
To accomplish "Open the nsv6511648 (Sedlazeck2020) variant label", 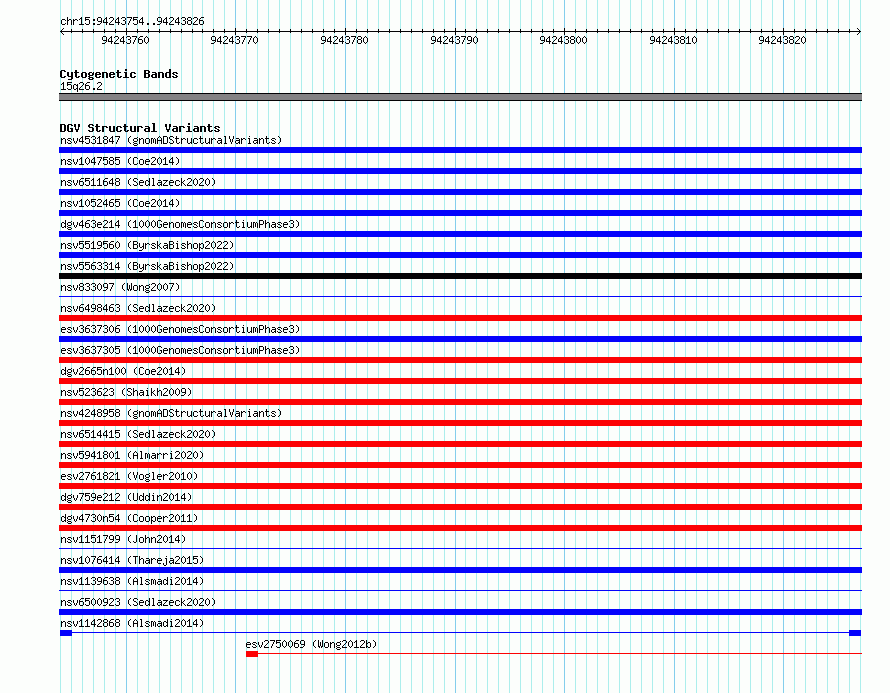I will pyautogui.click(x=138, y=182).
